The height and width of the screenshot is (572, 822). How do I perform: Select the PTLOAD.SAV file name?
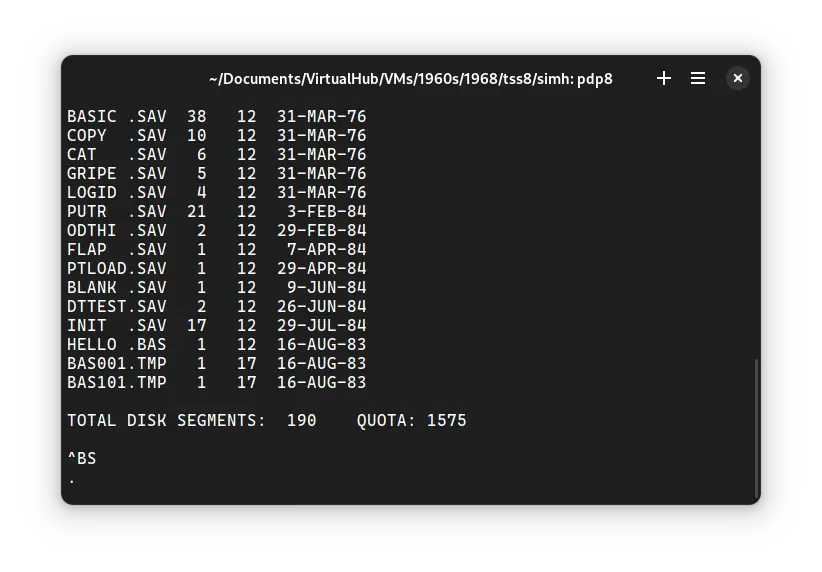tap(117, 268)
